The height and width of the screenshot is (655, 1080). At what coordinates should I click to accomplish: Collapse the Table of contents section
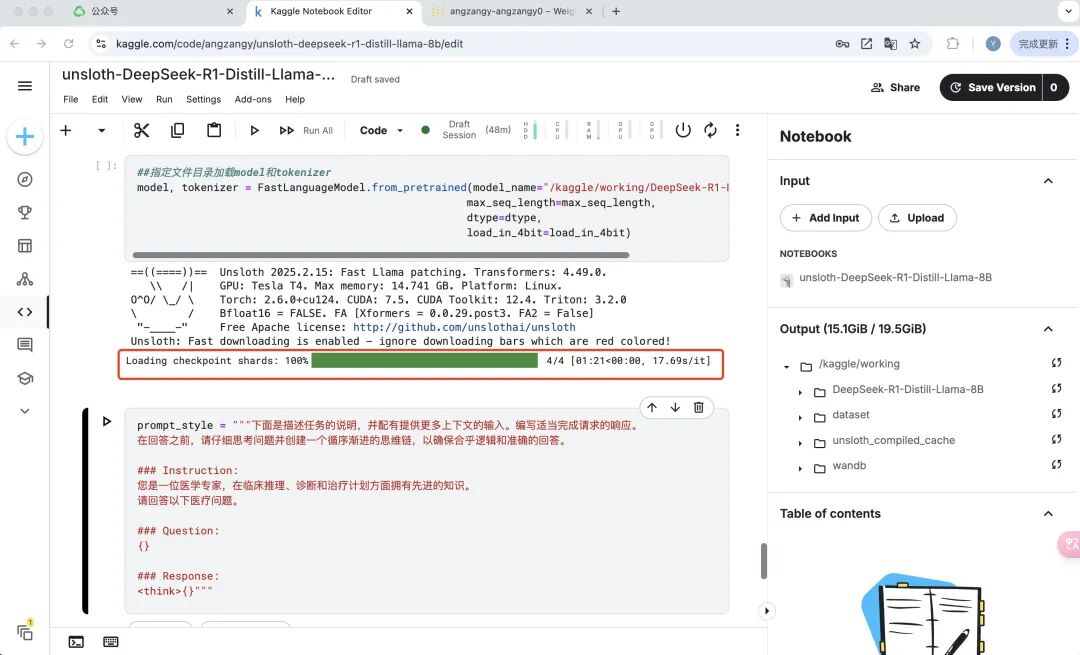(x=1048, y=514)
